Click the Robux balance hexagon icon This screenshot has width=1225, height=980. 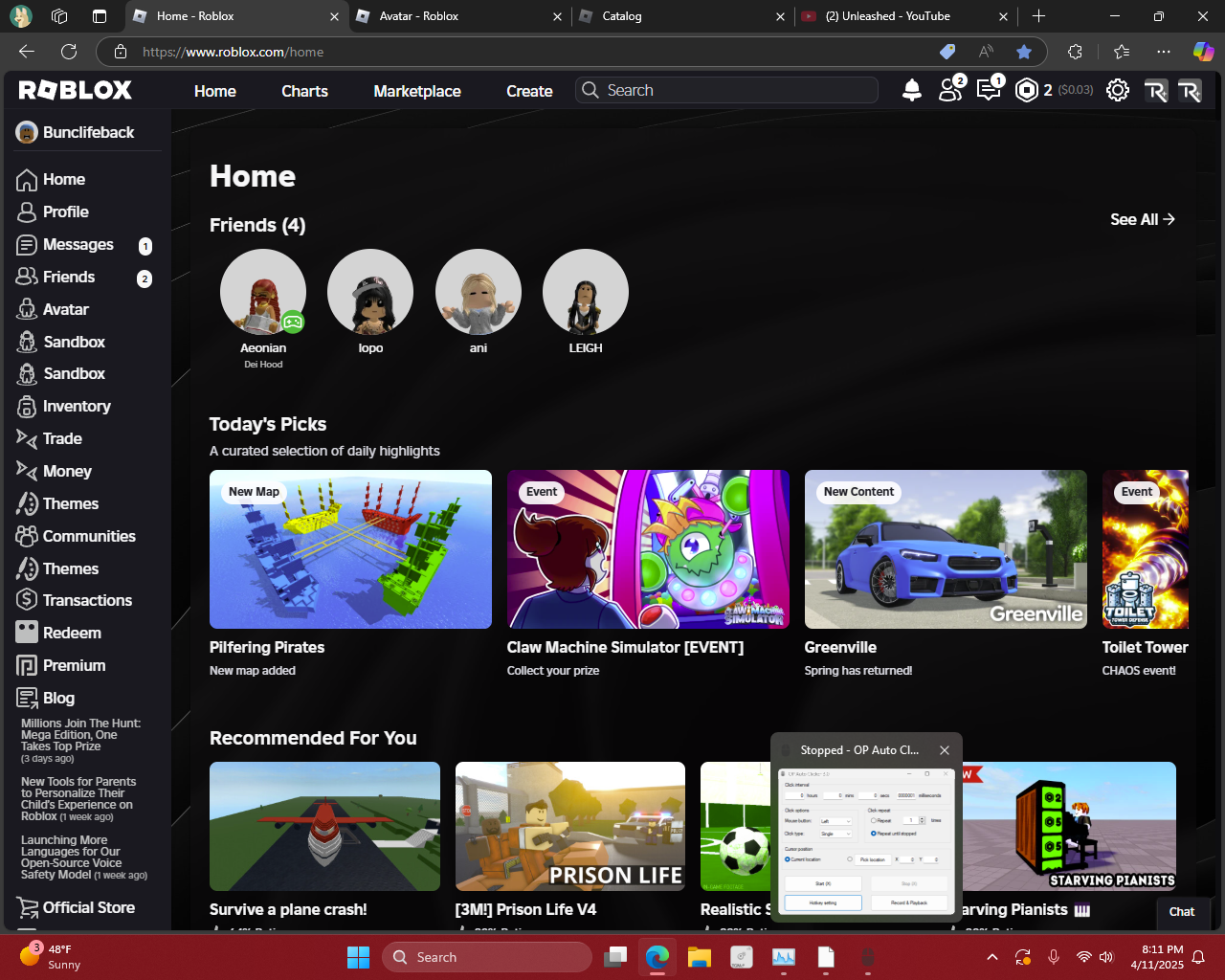pos(1027,90)
